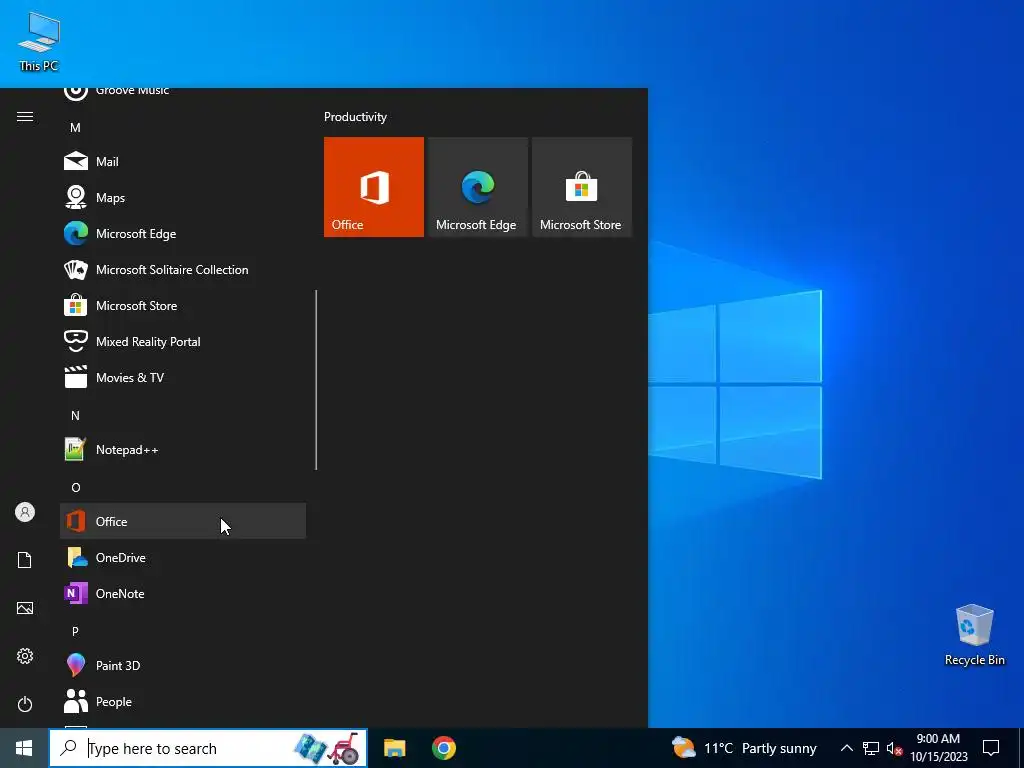Click the Windows Start button
The height and width of the screenshot is (768, 1024).
tap(24, 748)
